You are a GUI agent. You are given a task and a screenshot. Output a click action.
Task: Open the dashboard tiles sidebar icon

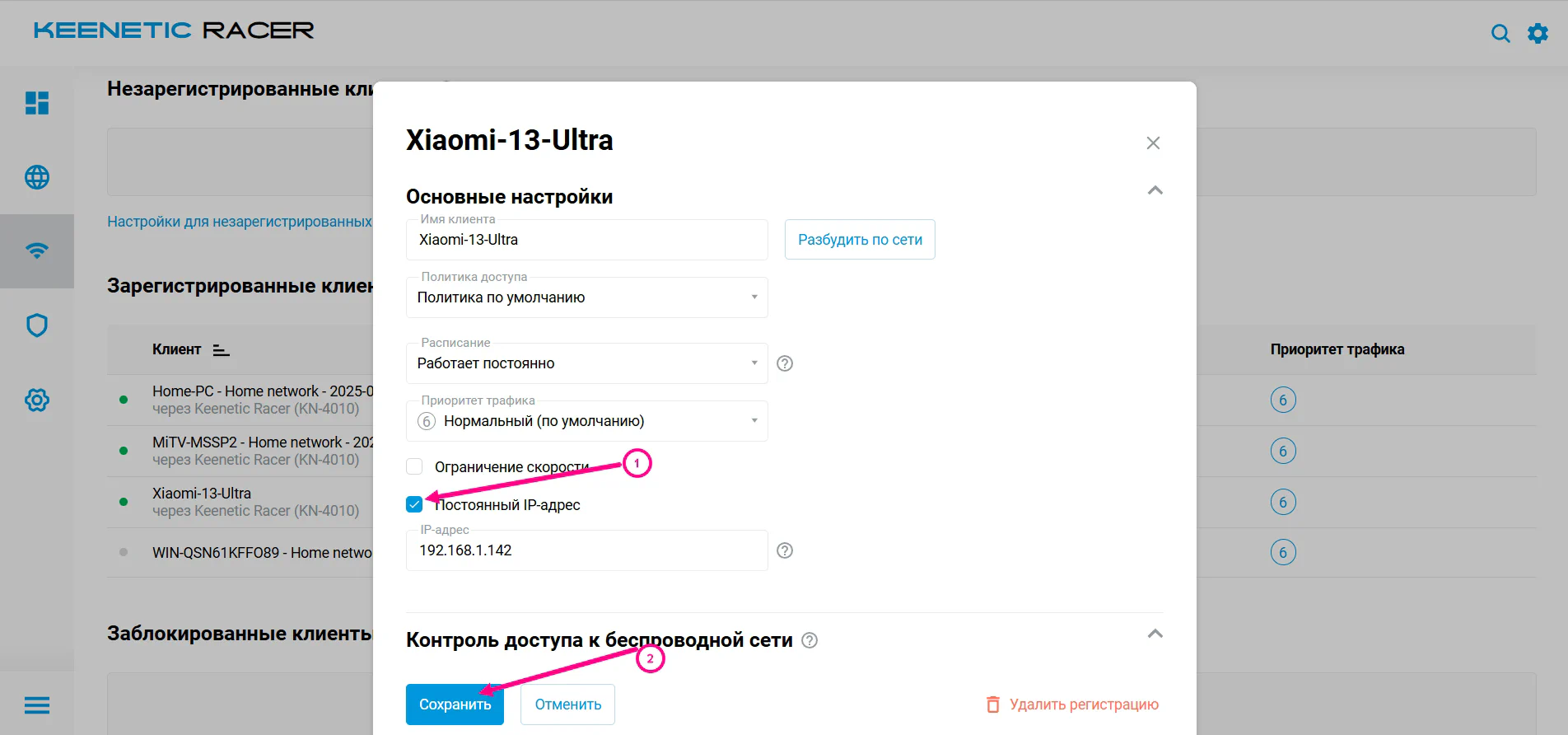coord(37,103)
